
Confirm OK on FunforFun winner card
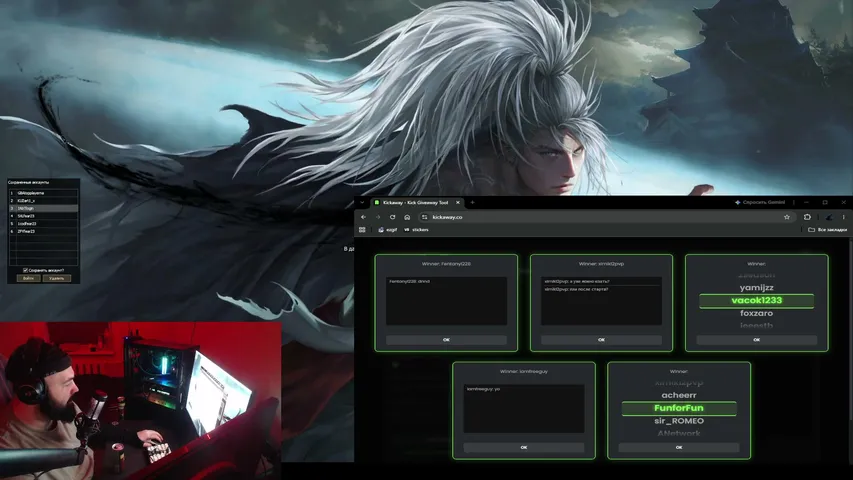click(x=679, y=447)
